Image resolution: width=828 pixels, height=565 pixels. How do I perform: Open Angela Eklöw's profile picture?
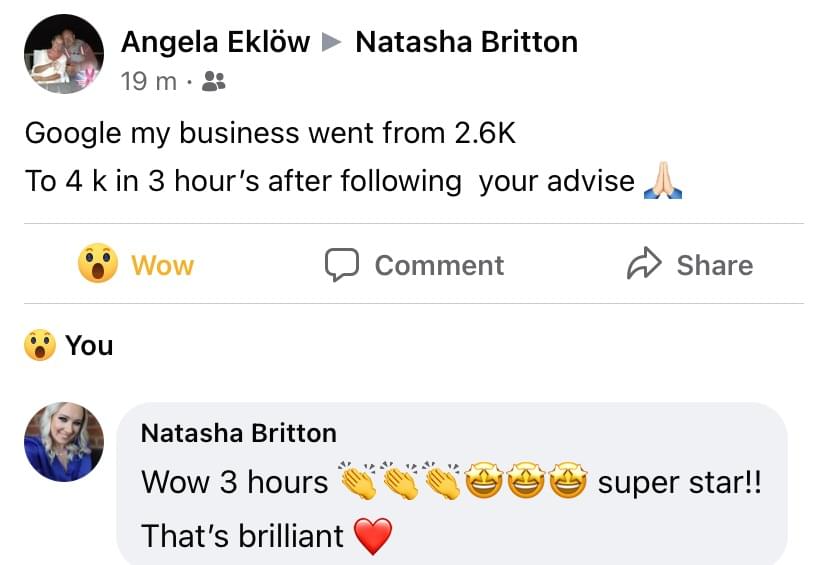pos(64,55)
